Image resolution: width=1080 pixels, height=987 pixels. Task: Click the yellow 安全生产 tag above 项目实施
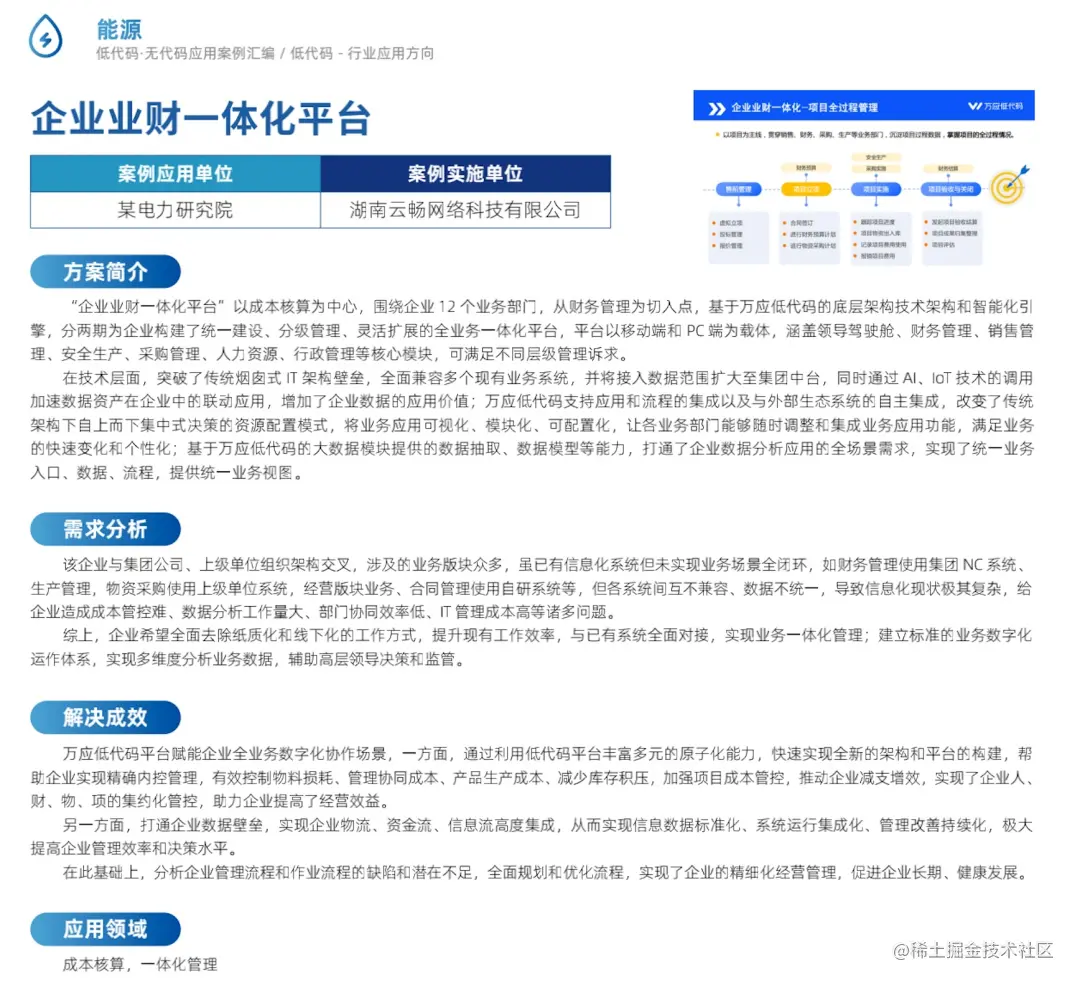pyautogui.click(x=877, y=157)
